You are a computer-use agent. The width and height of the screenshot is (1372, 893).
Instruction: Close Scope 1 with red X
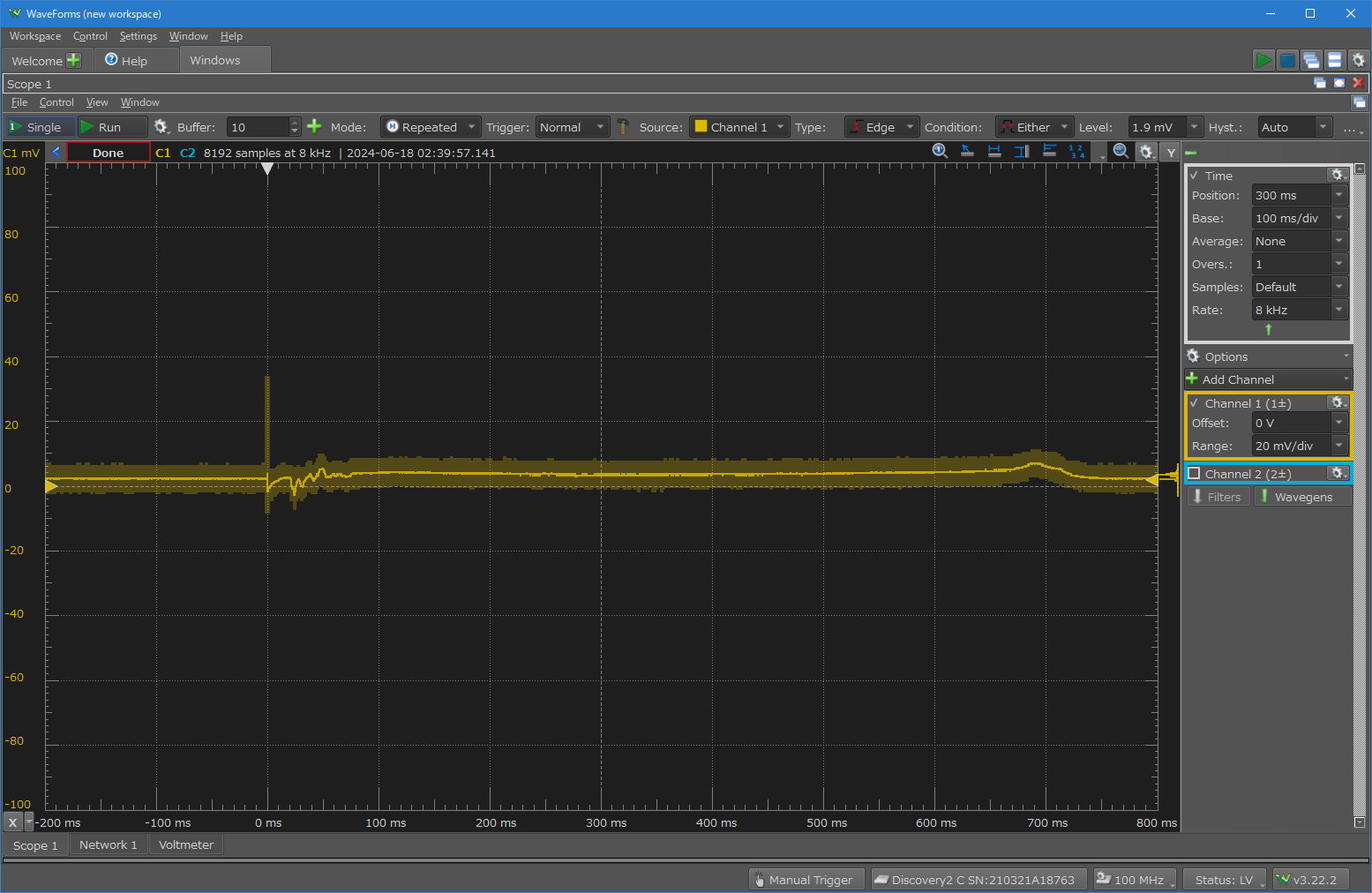click(1359, 83)
